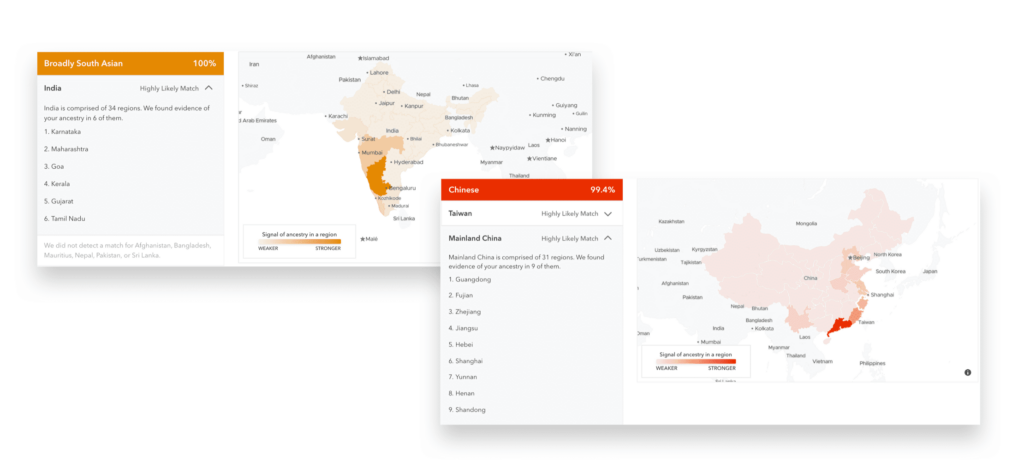
Task: Click Bengaluru city label on map
Action: pos(402,188)
